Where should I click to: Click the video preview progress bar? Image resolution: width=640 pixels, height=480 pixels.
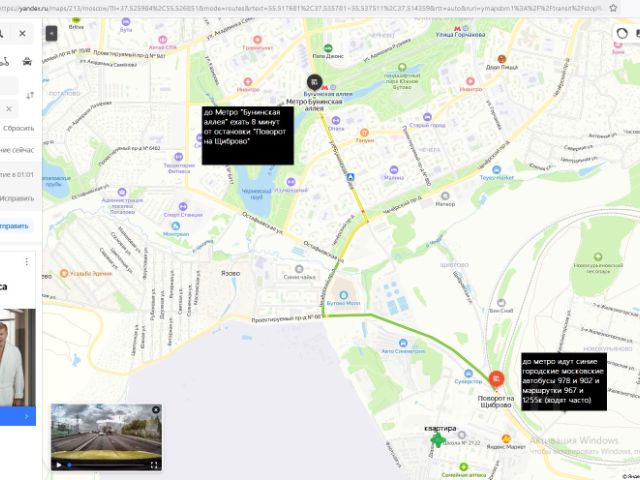tap(106, 465)
